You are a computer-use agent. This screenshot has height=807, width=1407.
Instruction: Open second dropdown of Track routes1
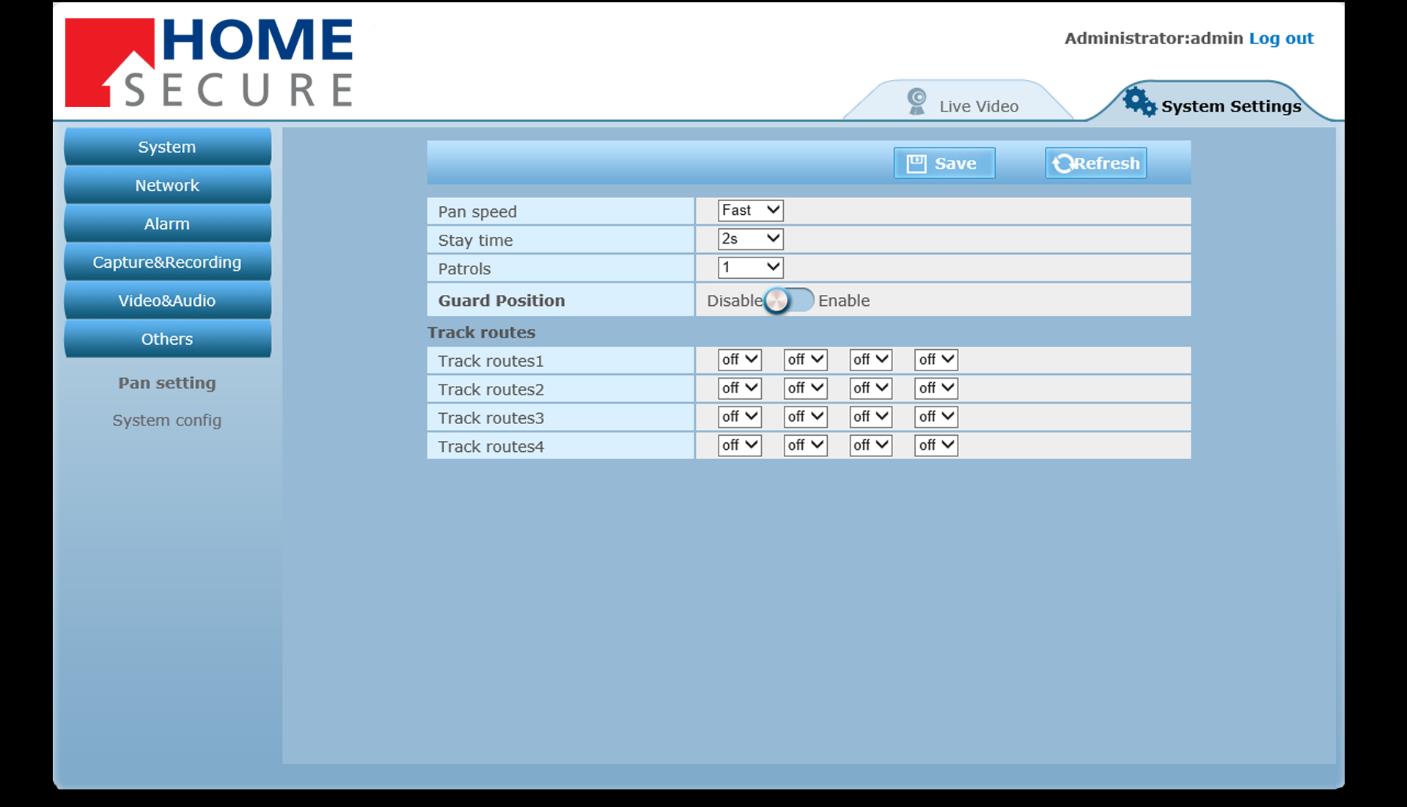coord(805,360)
